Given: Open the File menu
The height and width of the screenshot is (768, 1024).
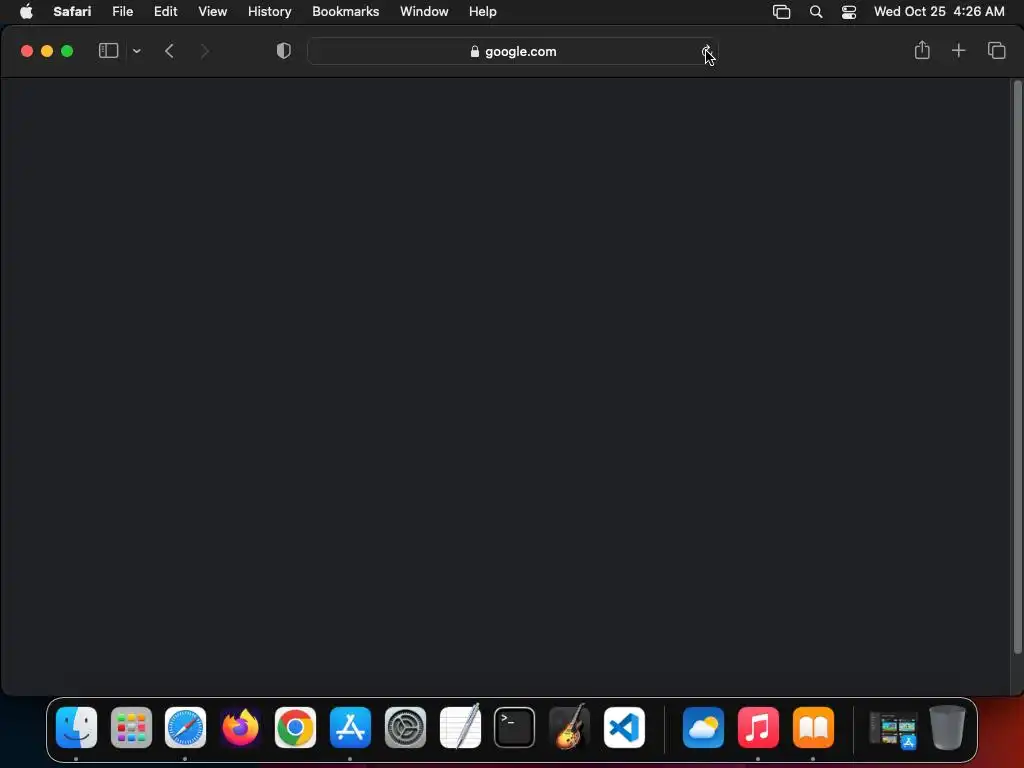Looking at the screenshot, I should pyautogui.click(x=123, y=12).
